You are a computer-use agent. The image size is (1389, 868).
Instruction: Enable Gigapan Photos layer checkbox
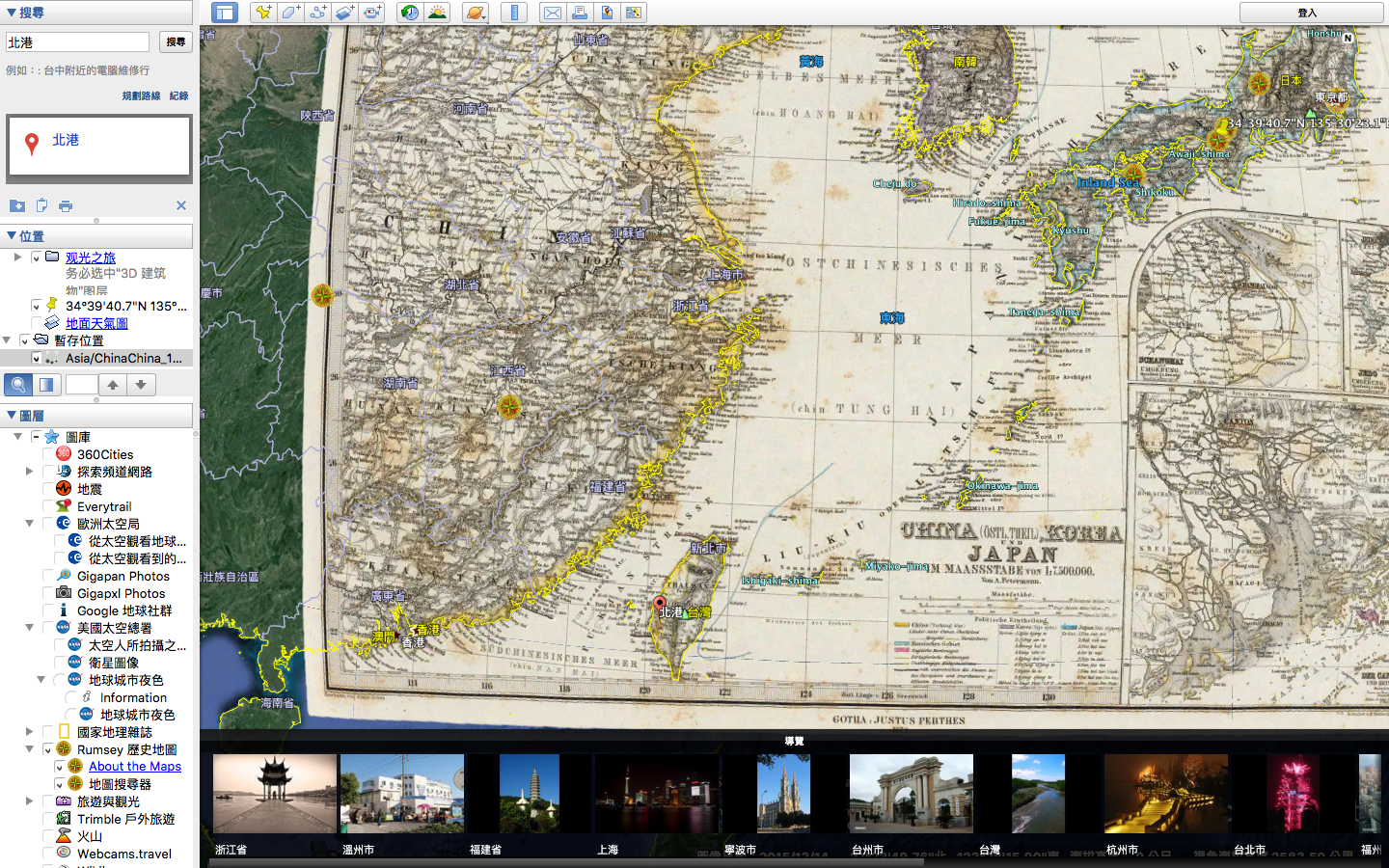[48, 576]
